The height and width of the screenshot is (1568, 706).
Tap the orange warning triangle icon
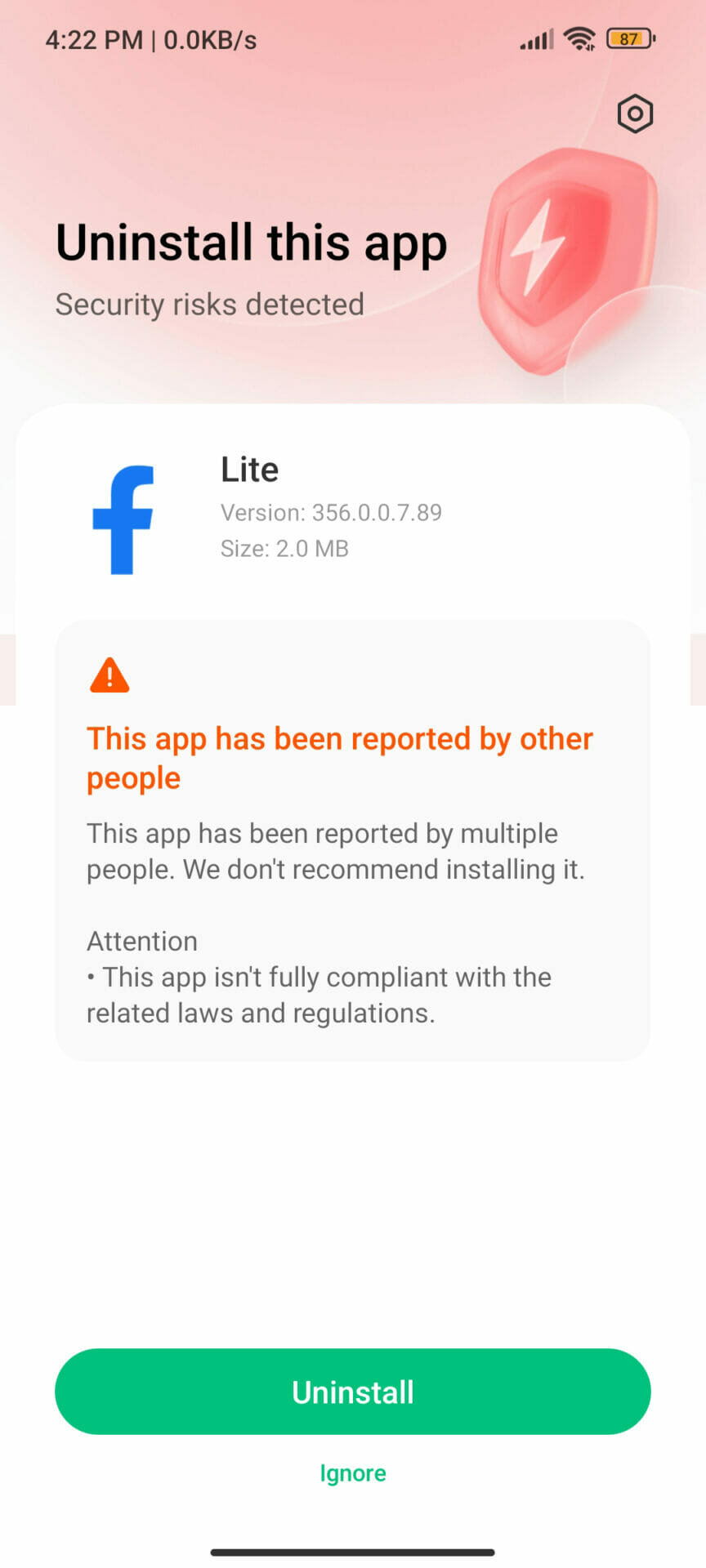109,675
